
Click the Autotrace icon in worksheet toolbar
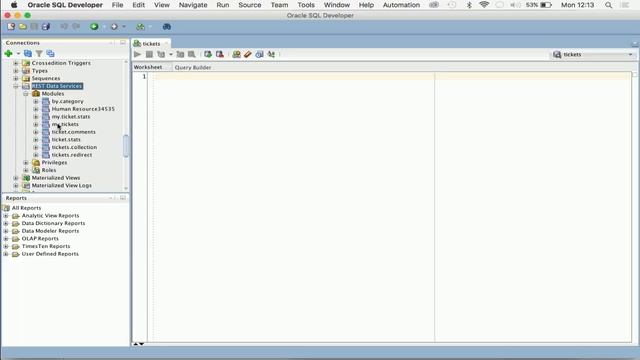[180, 54]
